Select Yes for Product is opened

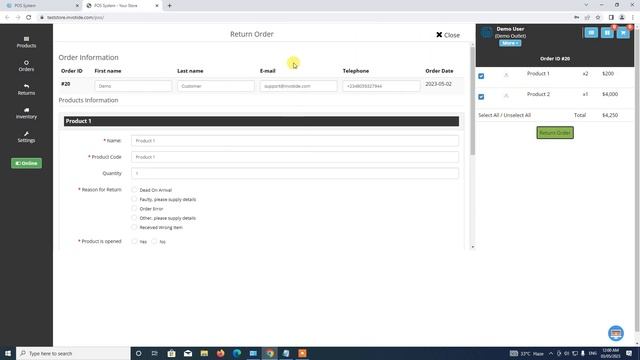[x=134, y=242]
